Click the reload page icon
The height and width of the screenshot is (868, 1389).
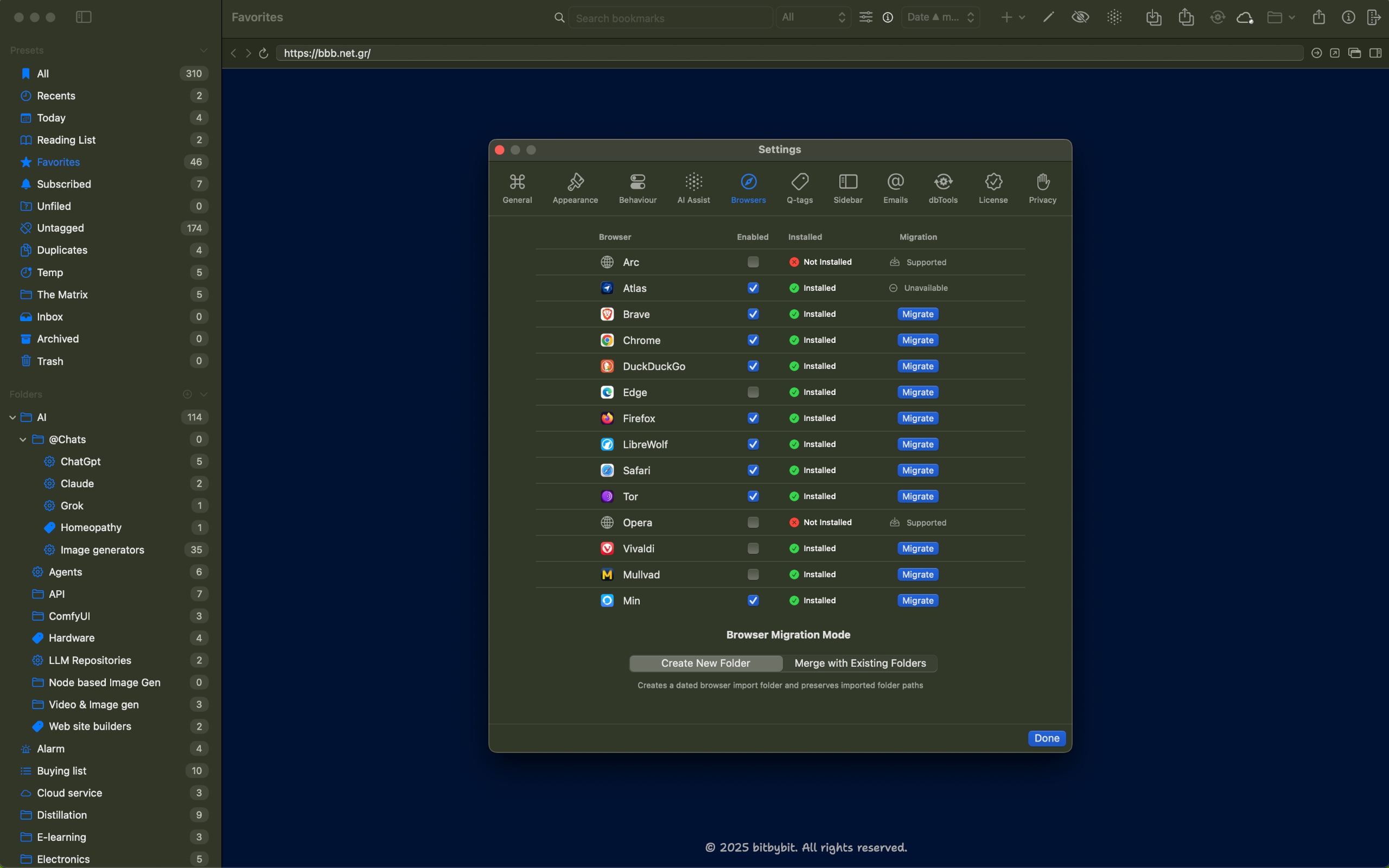[x=264, y=53]
